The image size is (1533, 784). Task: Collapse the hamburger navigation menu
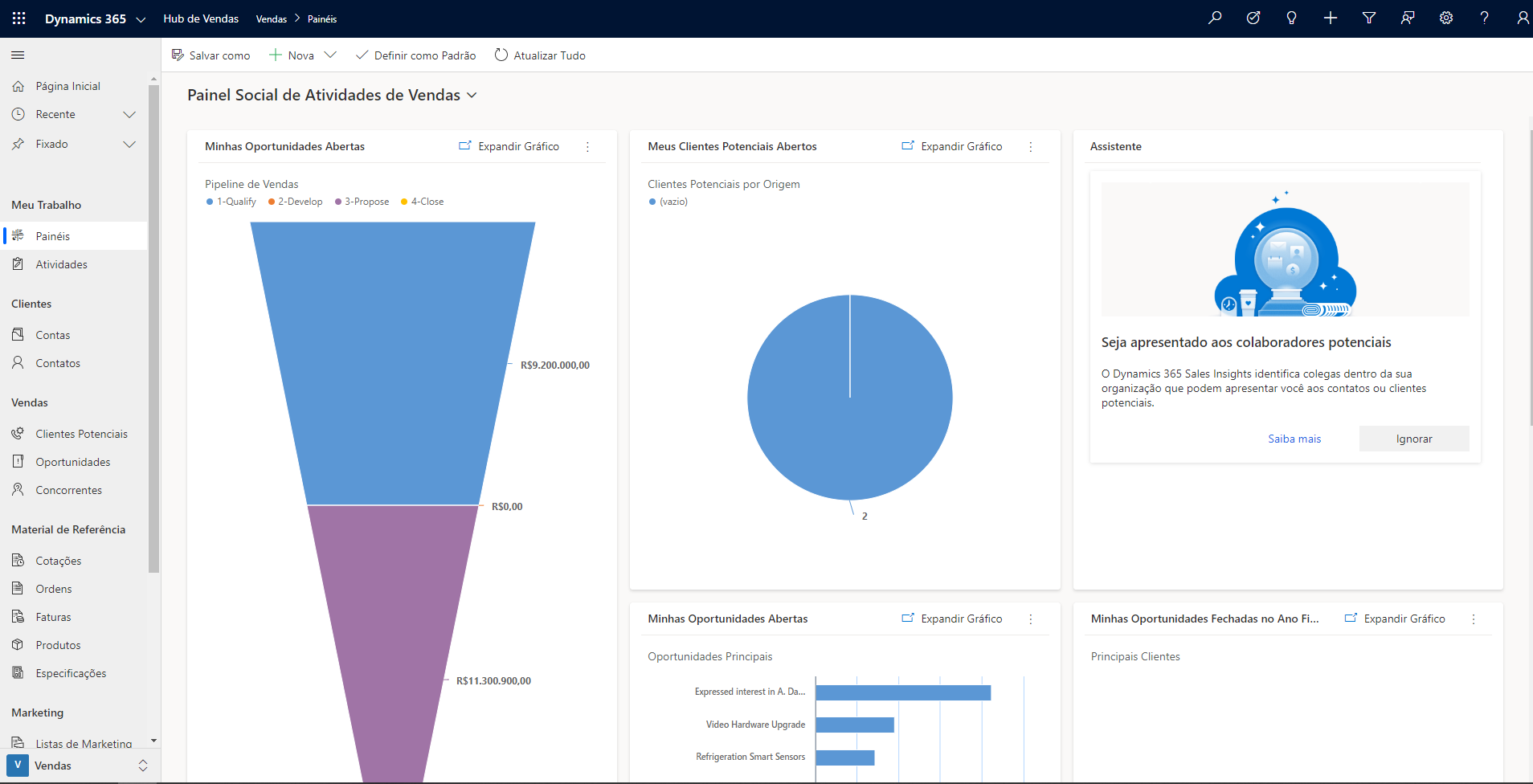pos(18,55)
